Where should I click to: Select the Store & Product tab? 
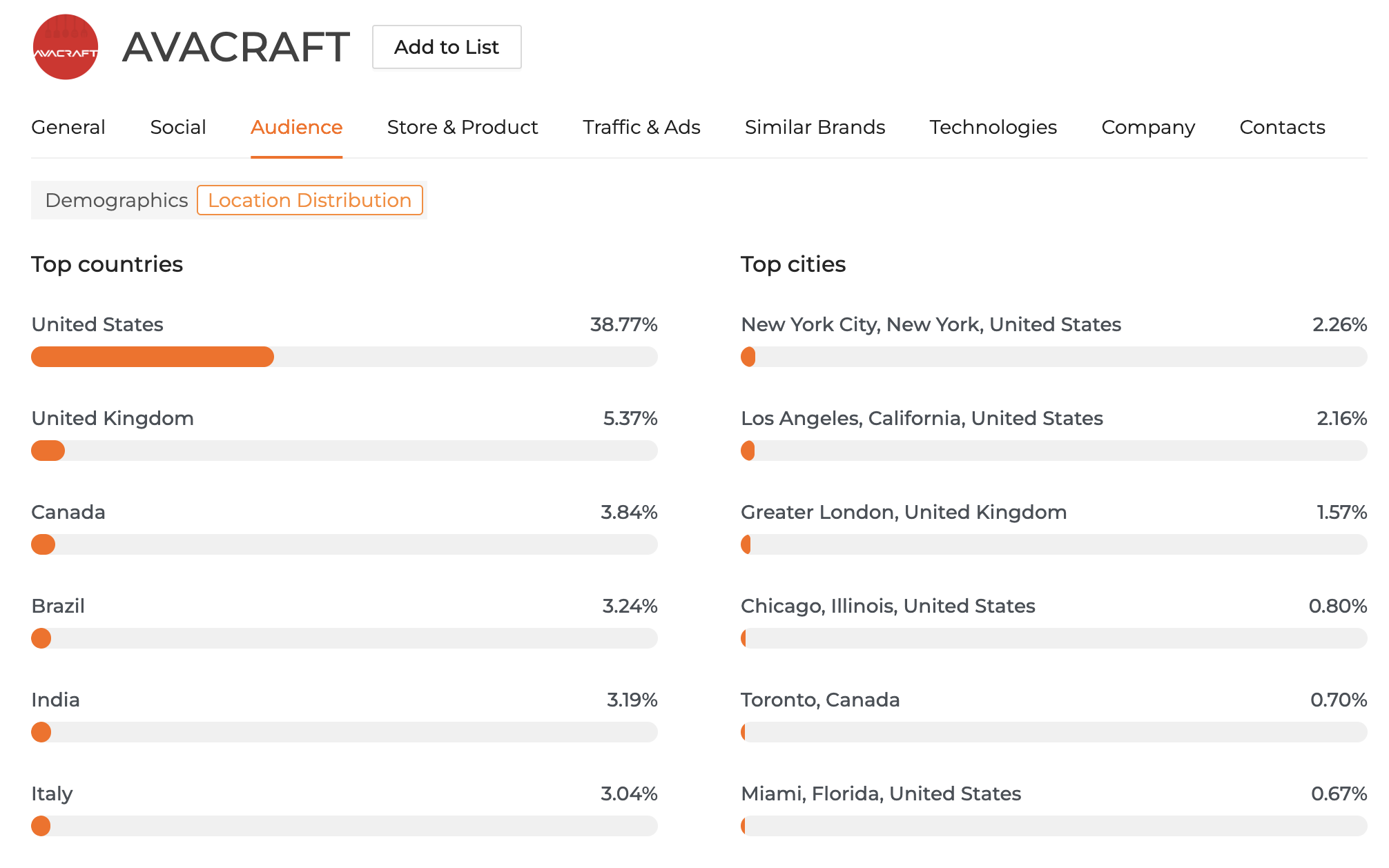[x=463, y=127]
